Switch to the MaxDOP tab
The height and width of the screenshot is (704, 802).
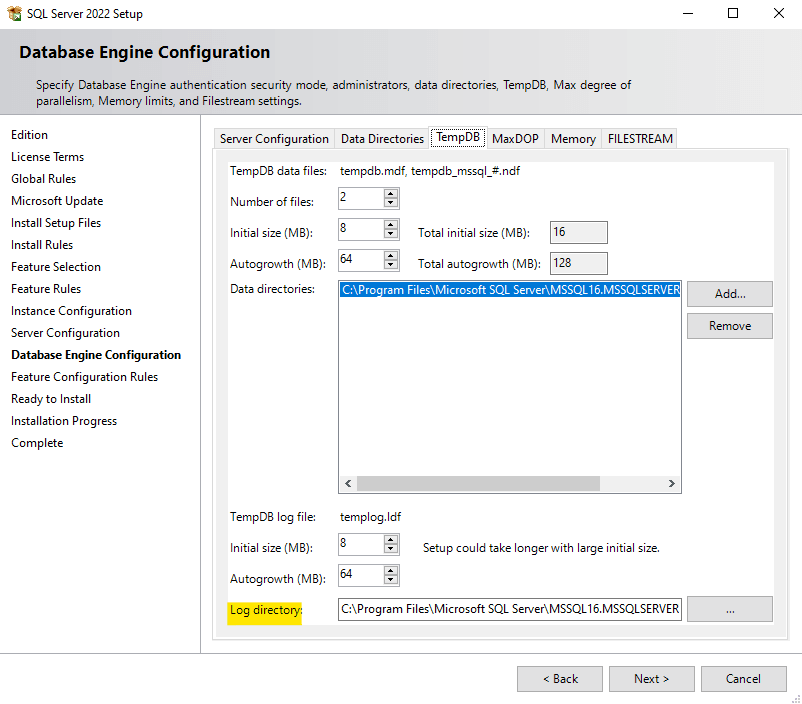[515, 139]
